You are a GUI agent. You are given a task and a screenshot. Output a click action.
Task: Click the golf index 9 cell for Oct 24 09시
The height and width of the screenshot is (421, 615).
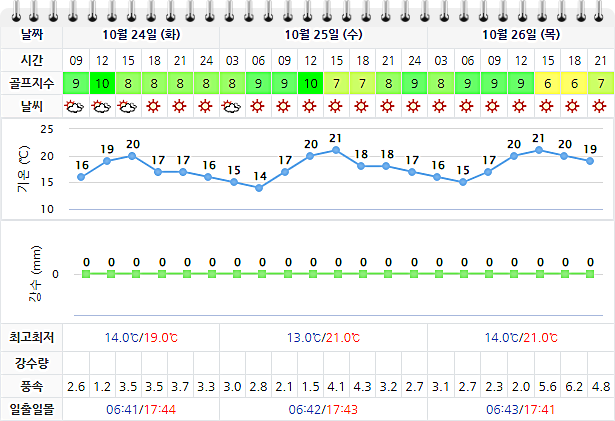[76, 83]
